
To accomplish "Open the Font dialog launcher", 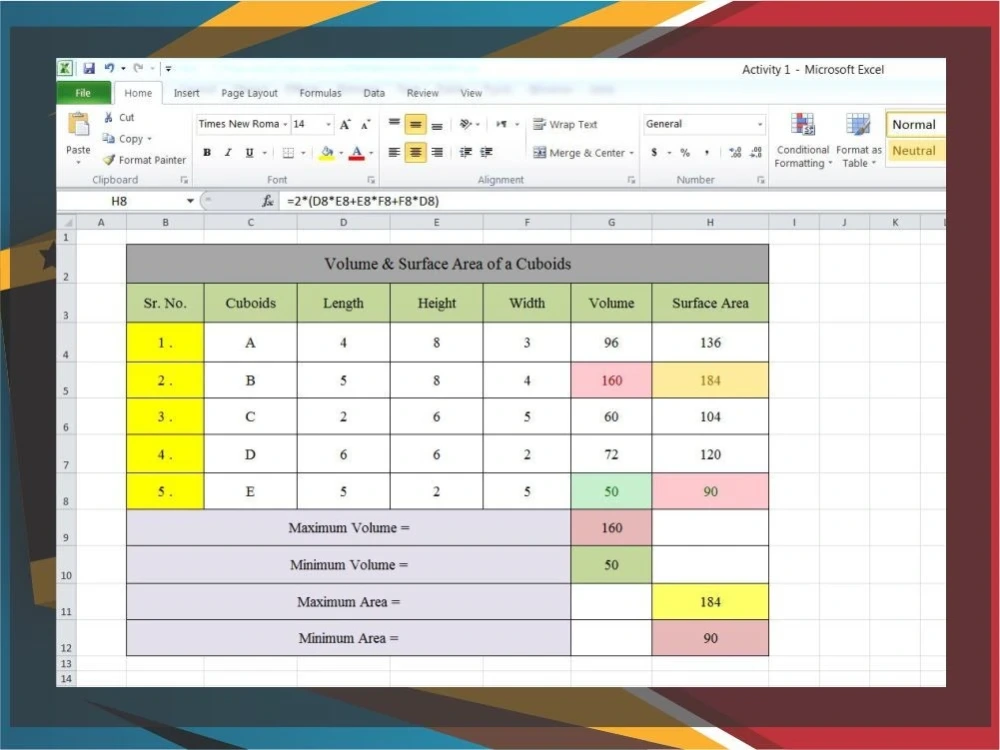I will (x=371, y=180).
